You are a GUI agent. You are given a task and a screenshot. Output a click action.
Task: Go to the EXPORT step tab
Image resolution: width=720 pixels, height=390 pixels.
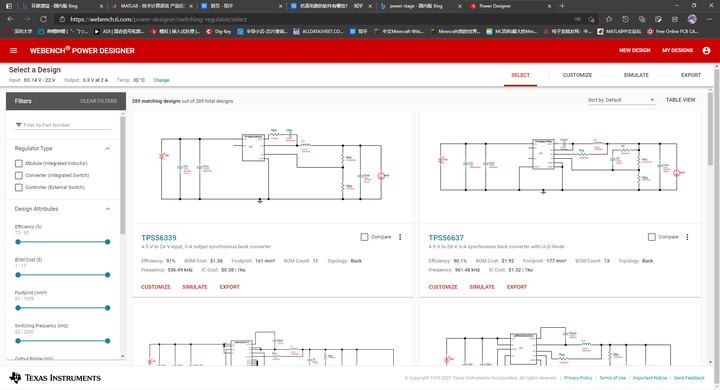pyautogui.click(x=691, y=75)
